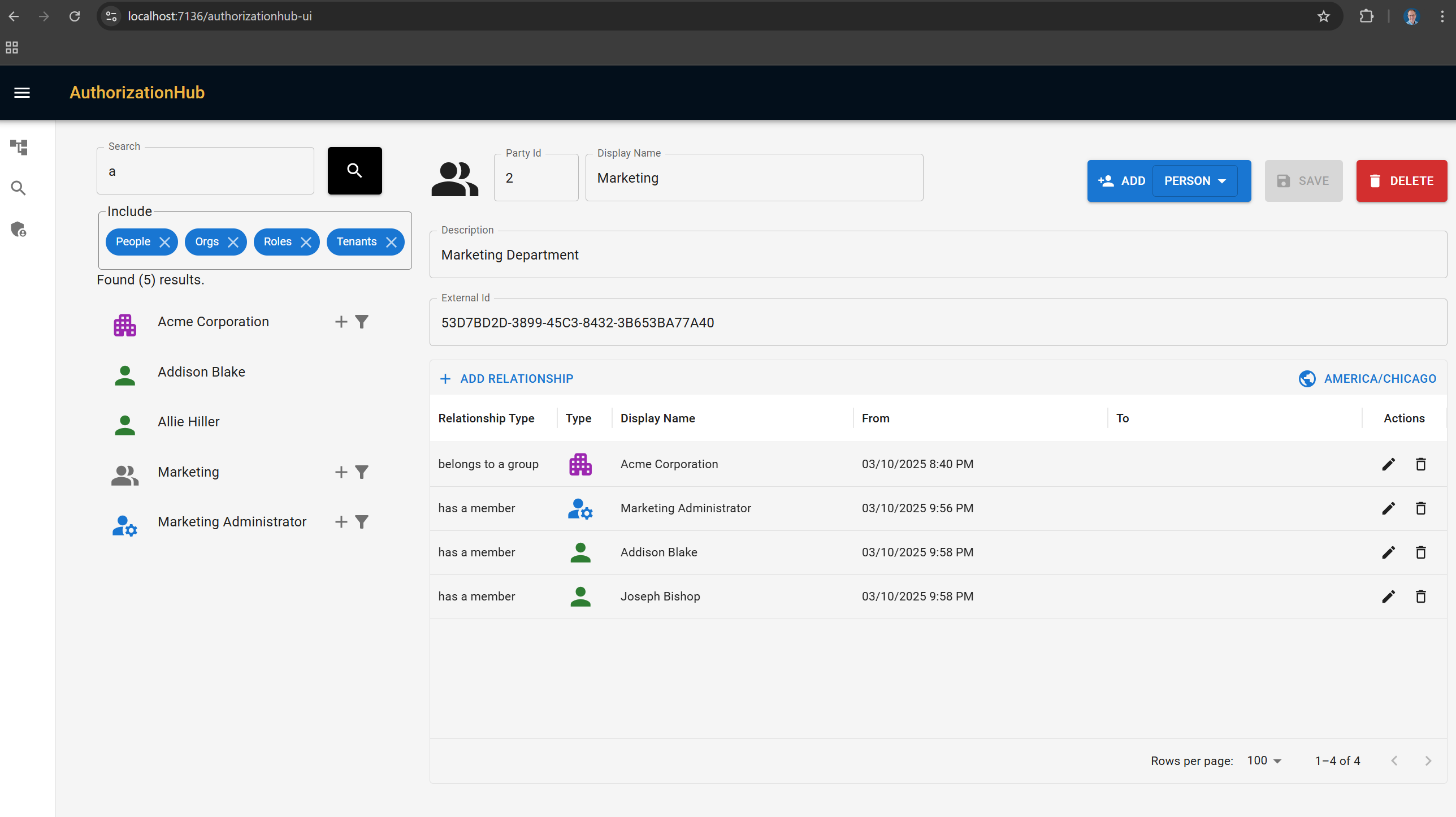Viewport: 1456px width, 817px height.
Task: Delete the Acme Corporation relationship row
Action: [1420, 464]
